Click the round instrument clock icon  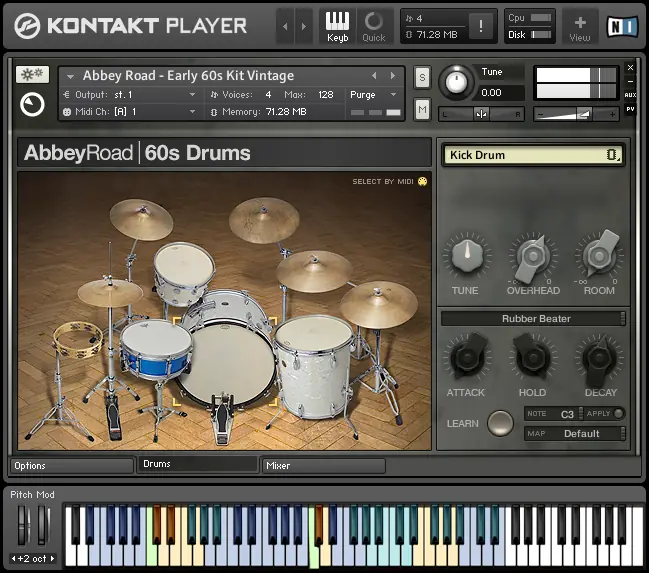32,105
